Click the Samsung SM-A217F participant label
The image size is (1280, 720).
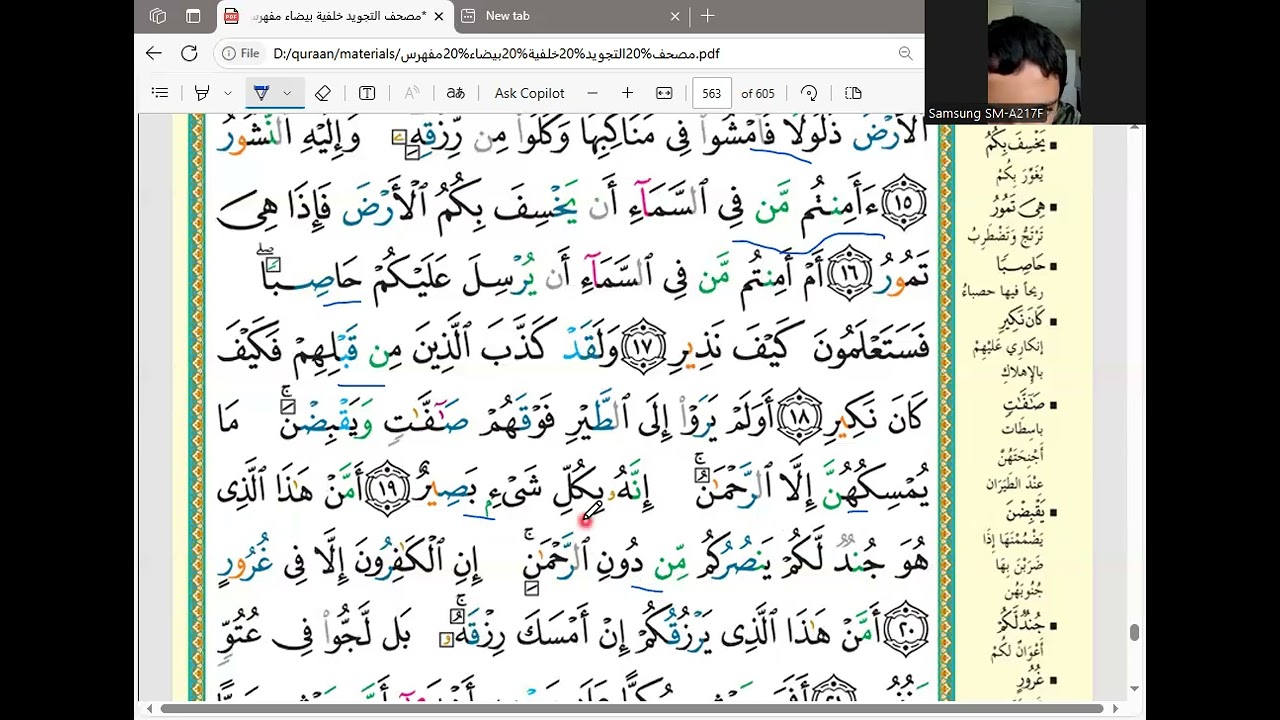coord(985,114)
